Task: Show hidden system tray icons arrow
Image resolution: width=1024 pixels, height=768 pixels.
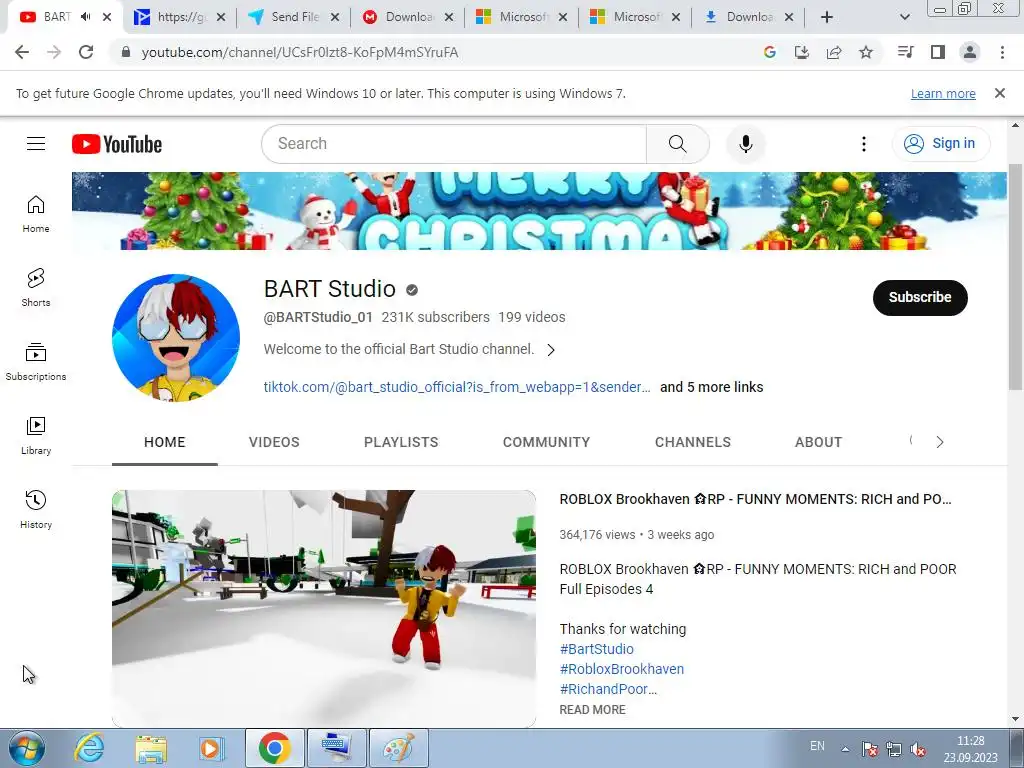Action: (x=845, y=748)
